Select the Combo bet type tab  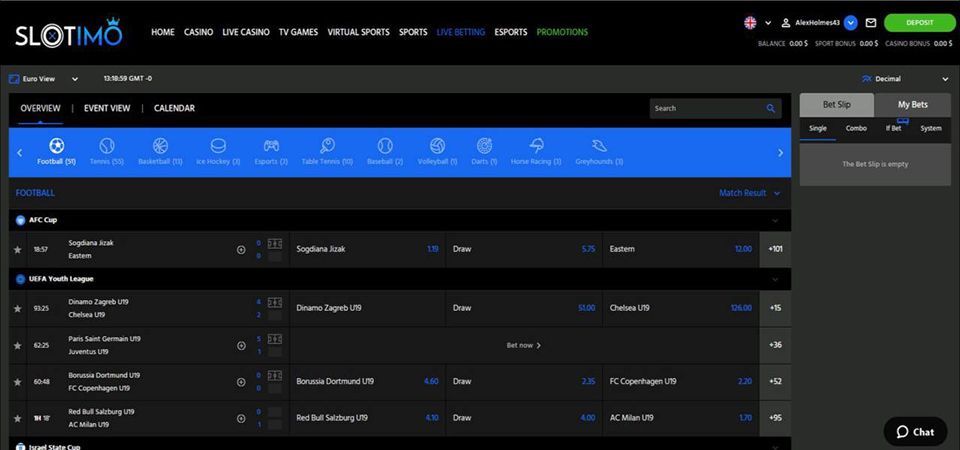point(856,129)
